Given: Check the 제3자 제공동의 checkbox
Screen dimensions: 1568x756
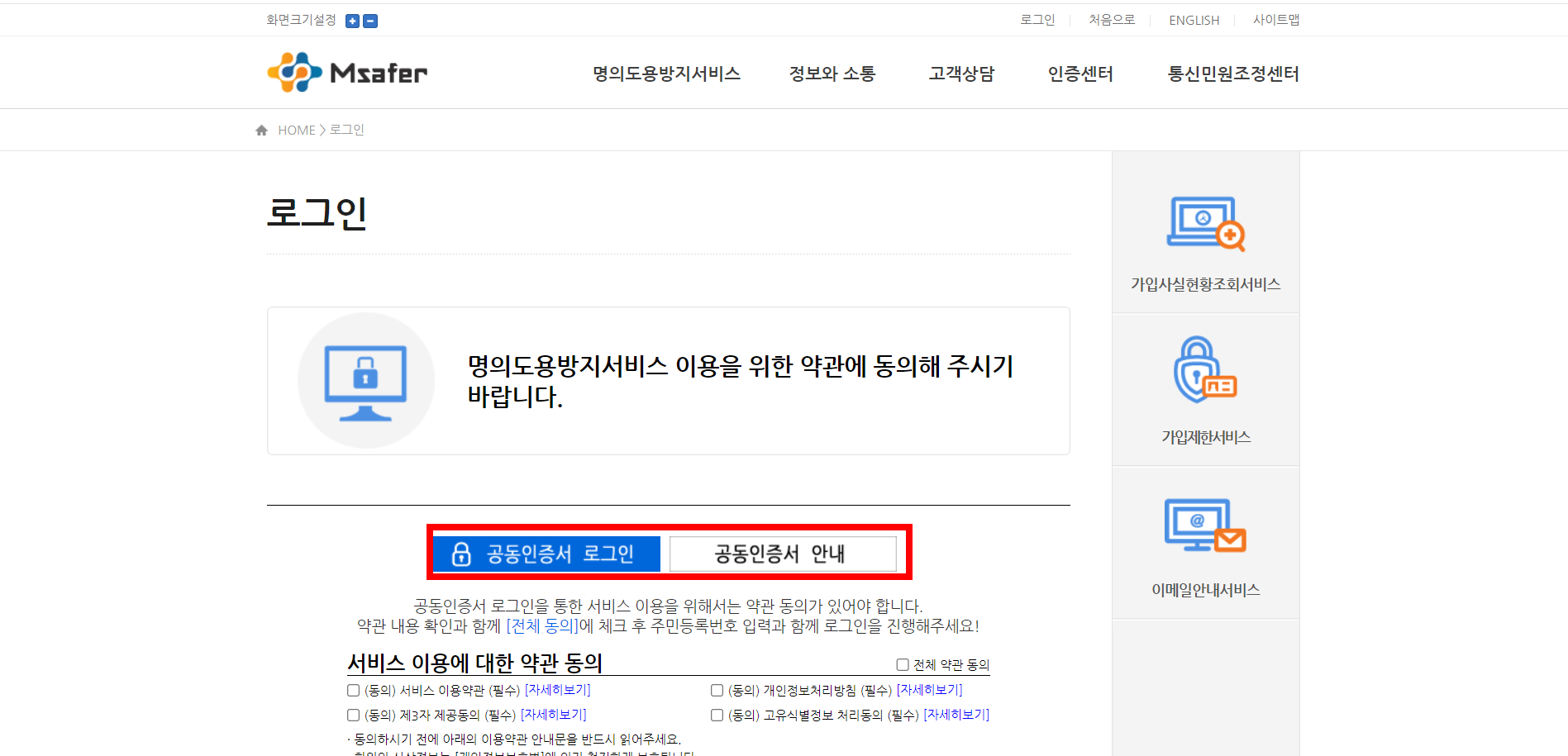Looking at the screenshot, I should point(352,714).
